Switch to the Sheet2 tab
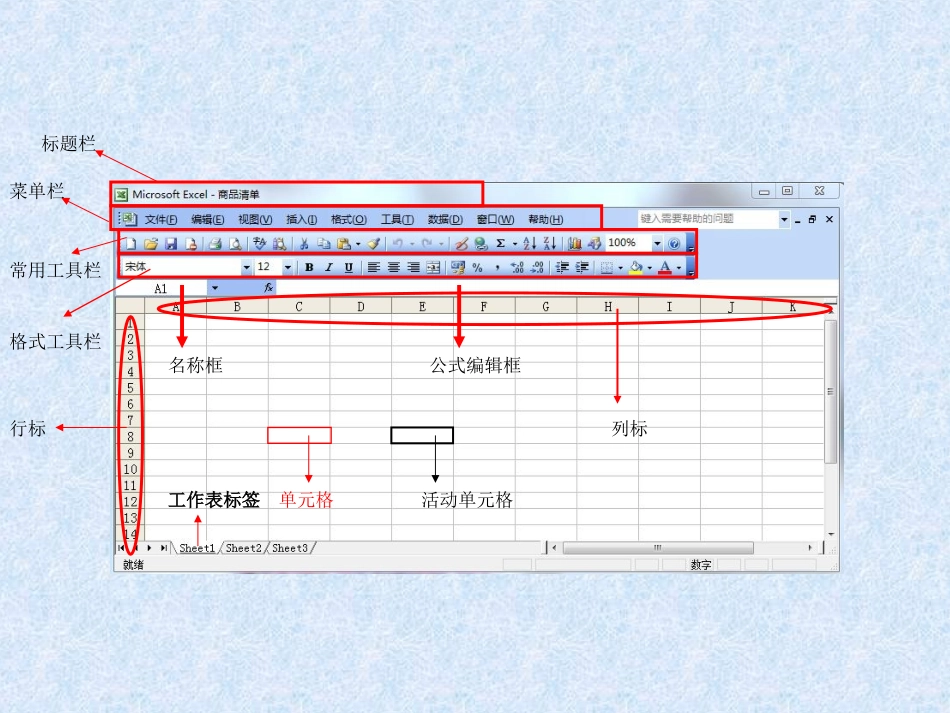950x713 pixels. [x=244, y=548]
